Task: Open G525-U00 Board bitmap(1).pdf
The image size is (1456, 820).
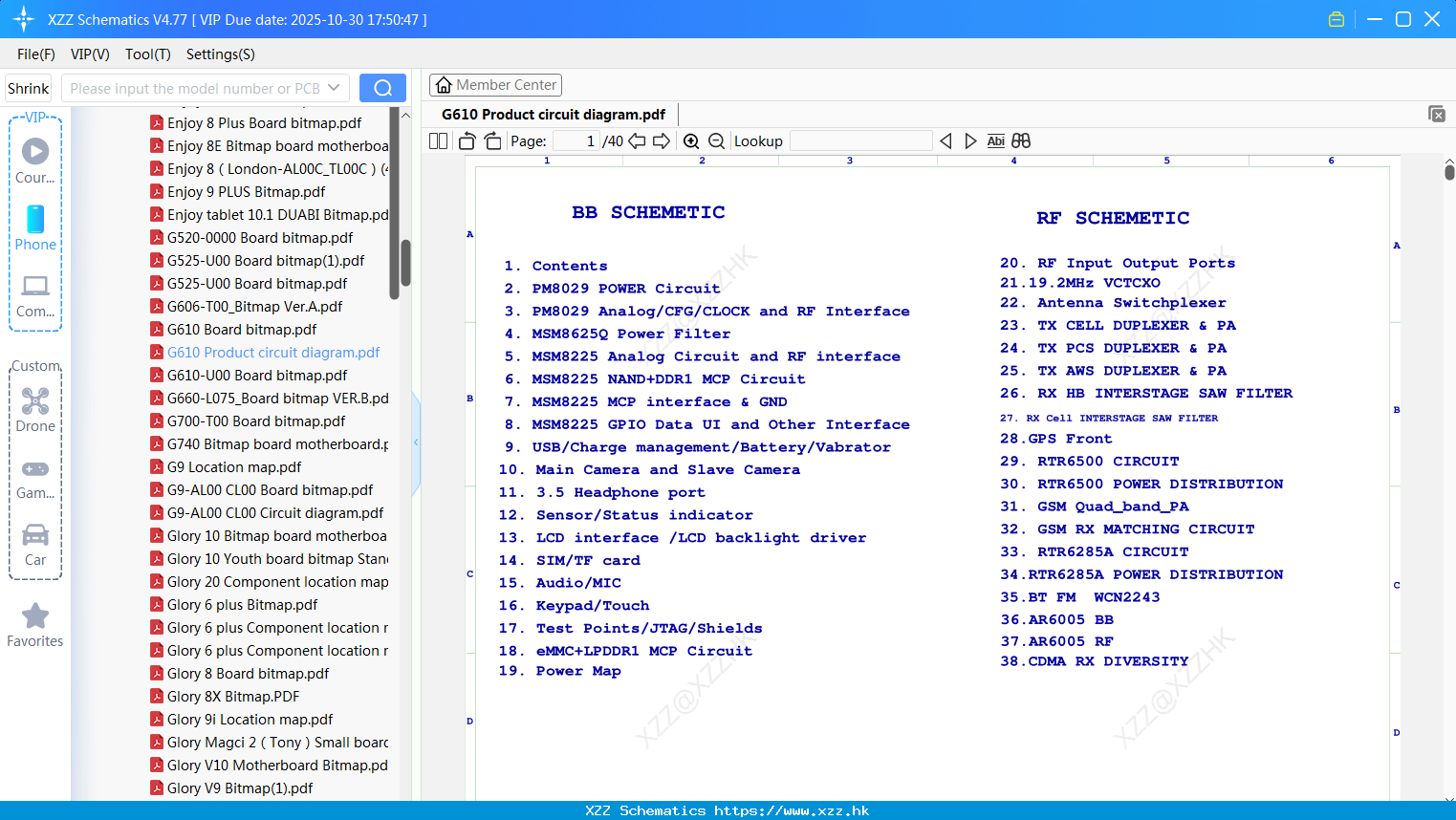Action: click(266, 260)
